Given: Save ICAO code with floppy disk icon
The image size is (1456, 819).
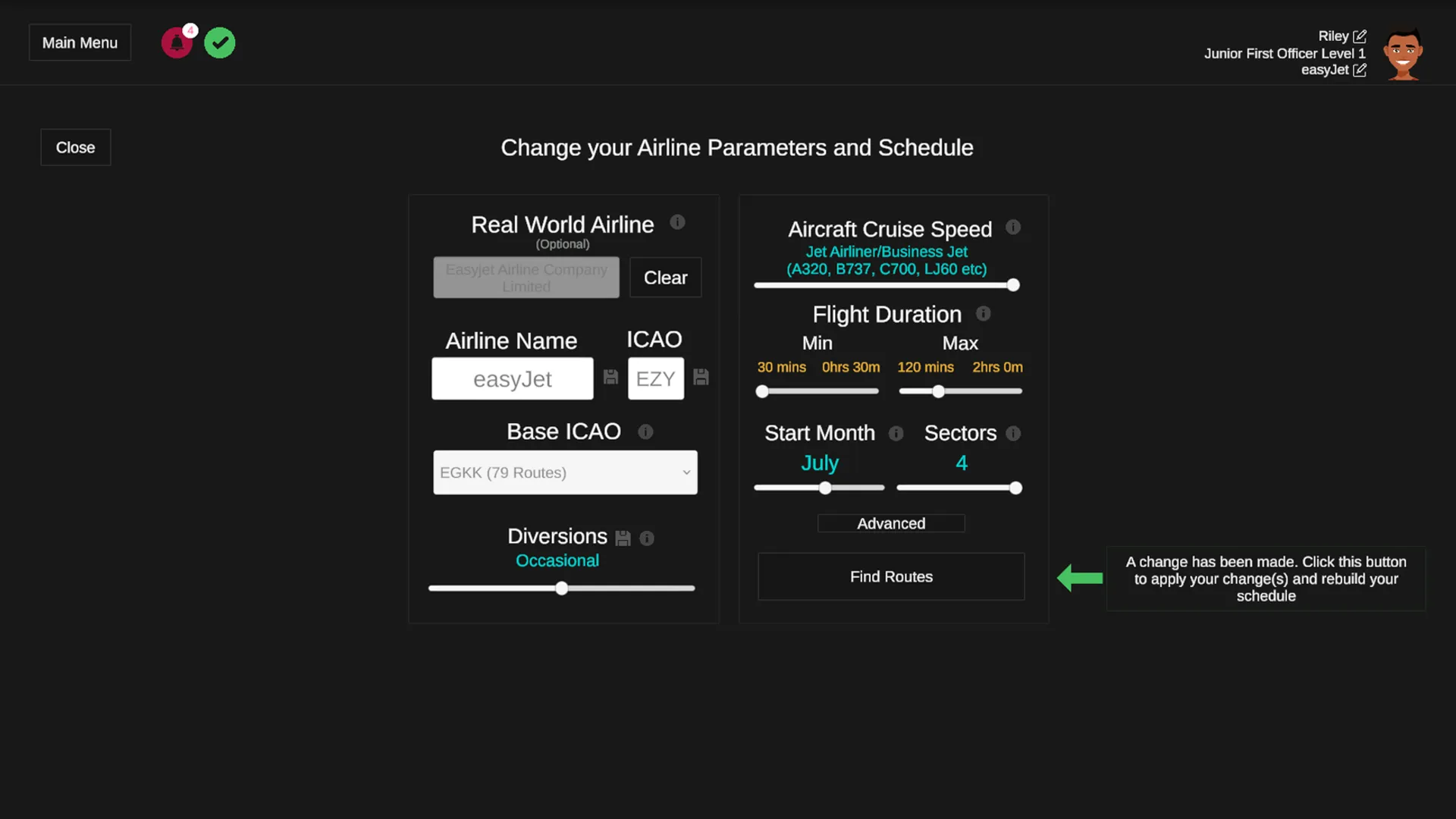Looking at the screenshot, I should (701, 377).
